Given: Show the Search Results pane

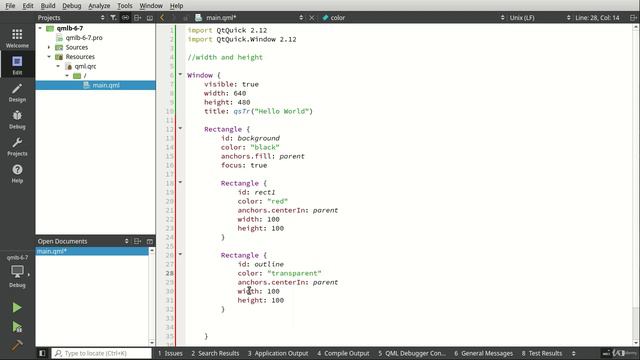Looking at the screenshot, I should click(x=215, y=353).
